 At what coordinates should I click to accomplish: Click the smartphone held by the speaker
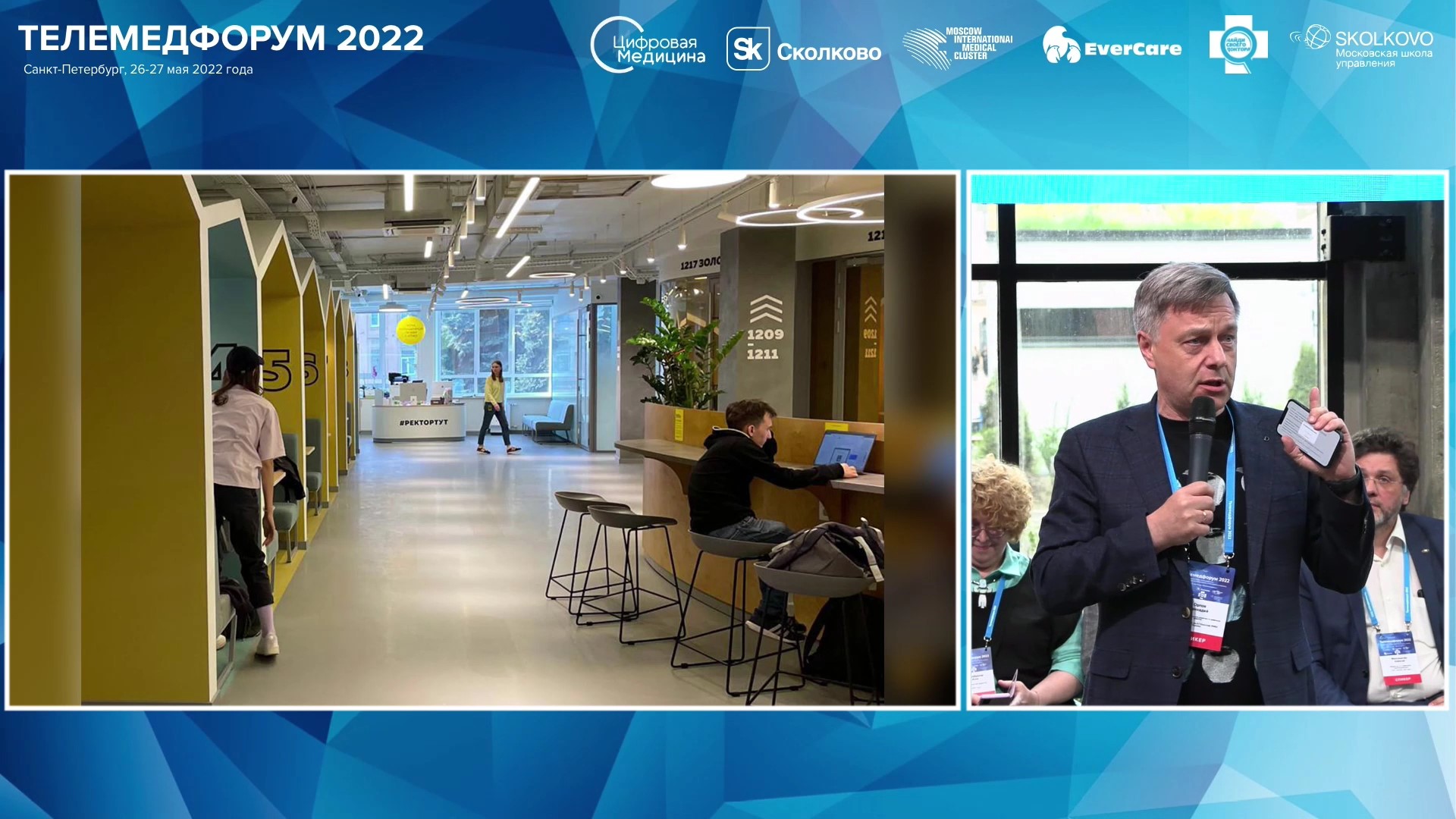point(1309,433)
